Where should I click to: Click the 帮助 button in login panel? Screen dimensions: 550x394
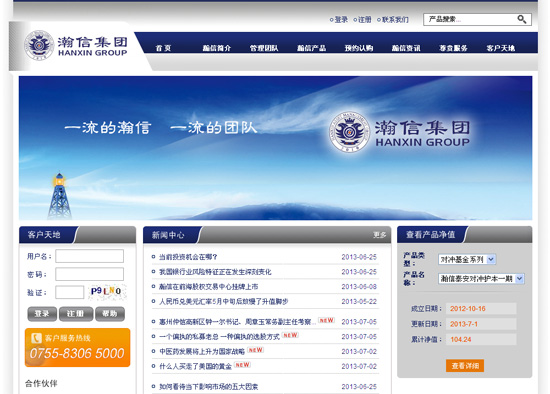coord(109,314)
